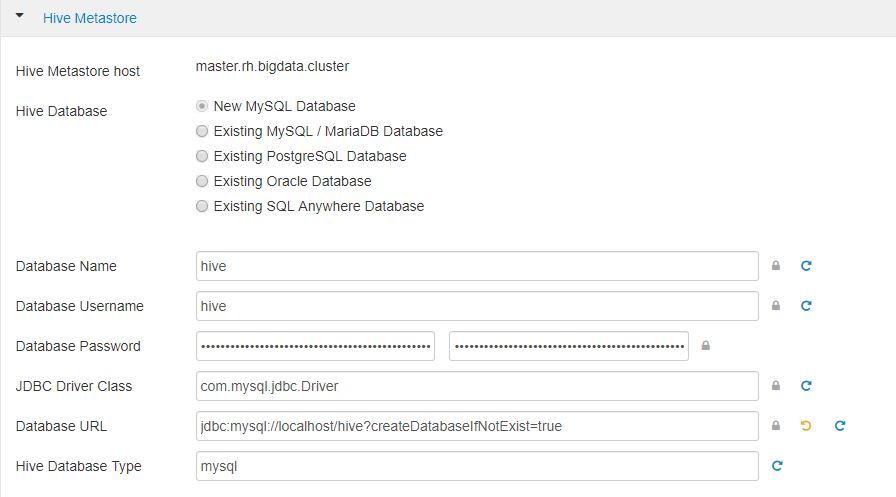Click the lock icon beside Database Username
This screenshot has width=896, height=497.
click(776, 306)
